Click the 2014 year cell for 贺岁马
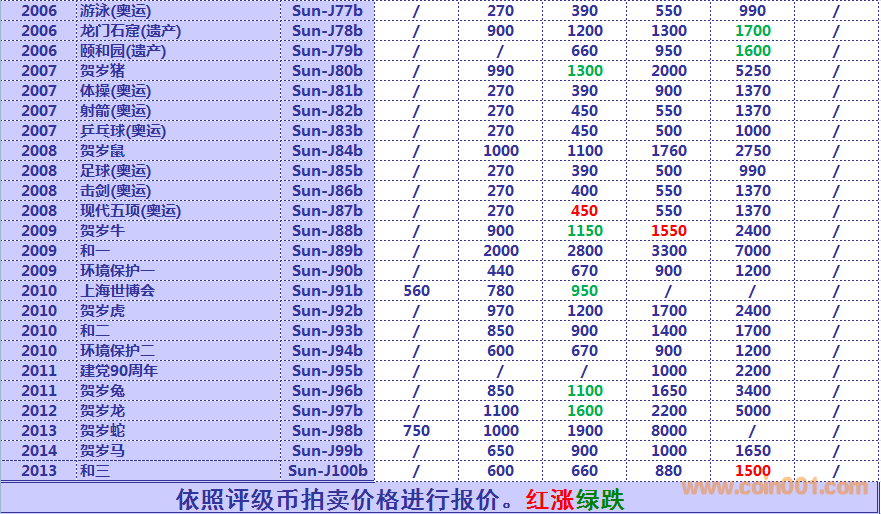This screenshot has width=881, height=514. (39, 451)
